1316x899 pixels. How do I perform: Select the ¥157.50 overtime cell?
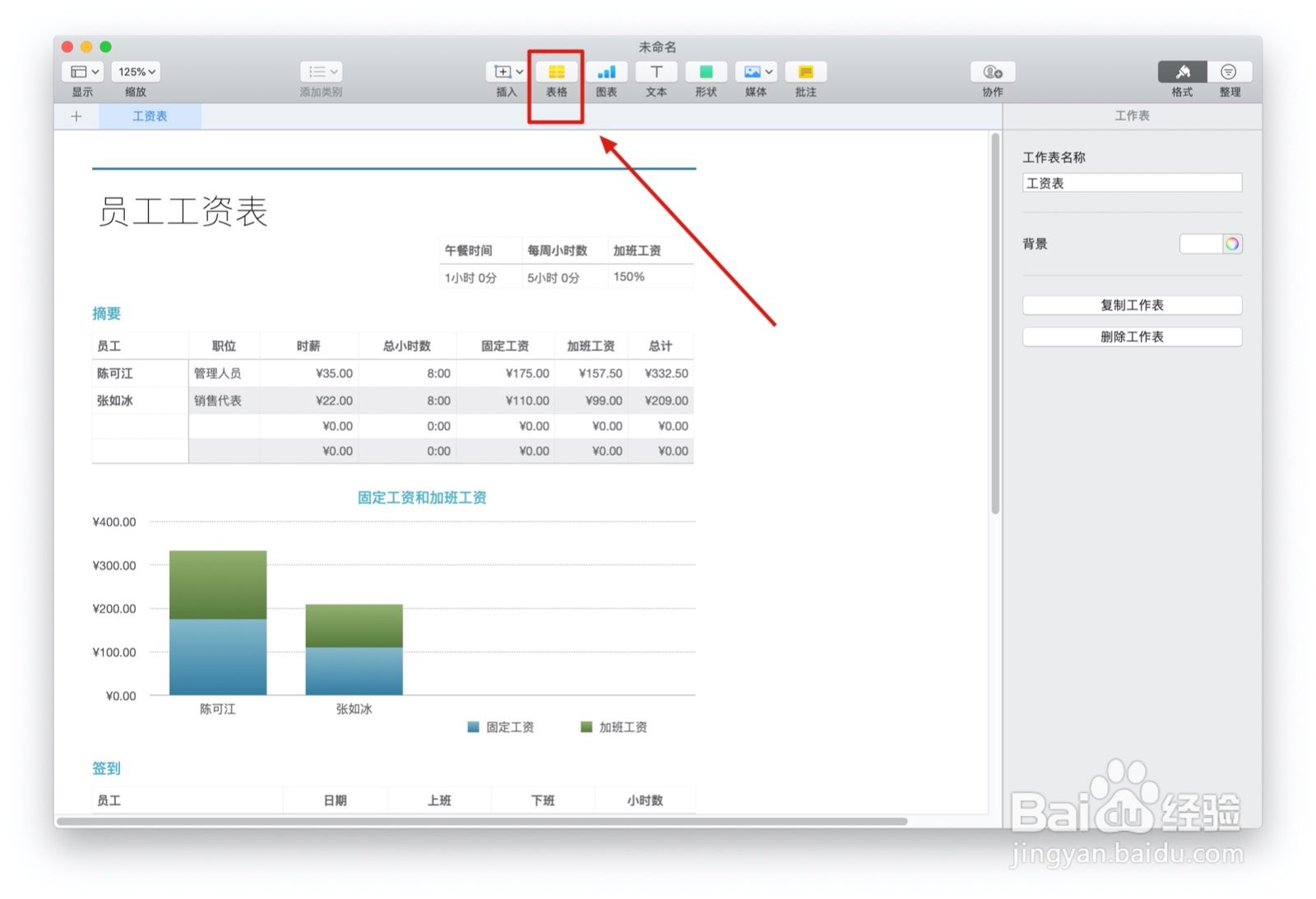[591, 373]
